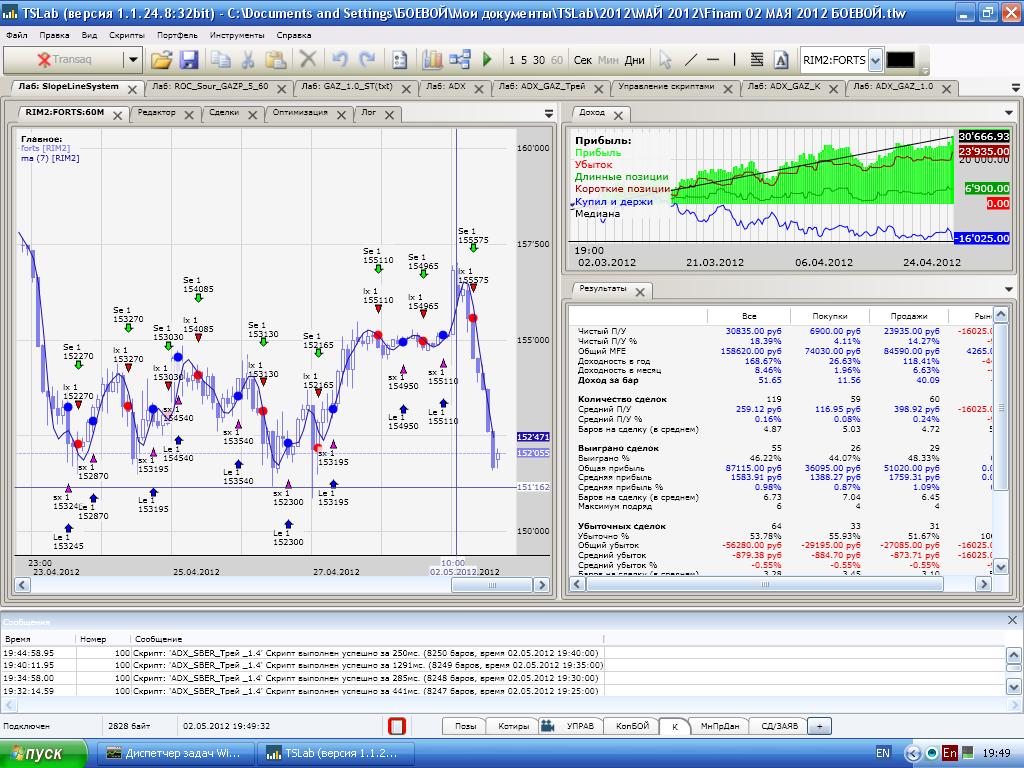Switch to the Оптимизация tab

tap(300, 113)
